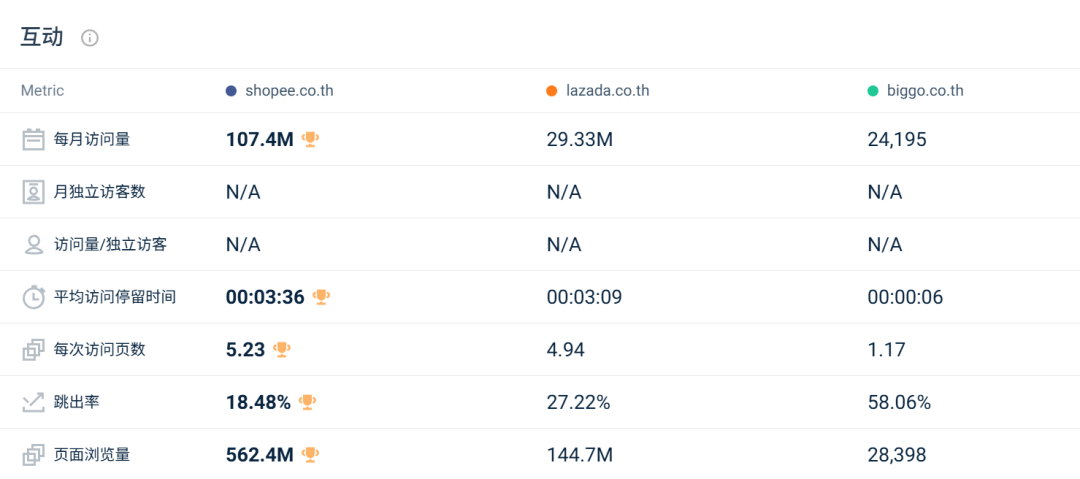Click the orange dot for lazada.co.th
Screen dimensions: 1080x479
coord(551,91)
